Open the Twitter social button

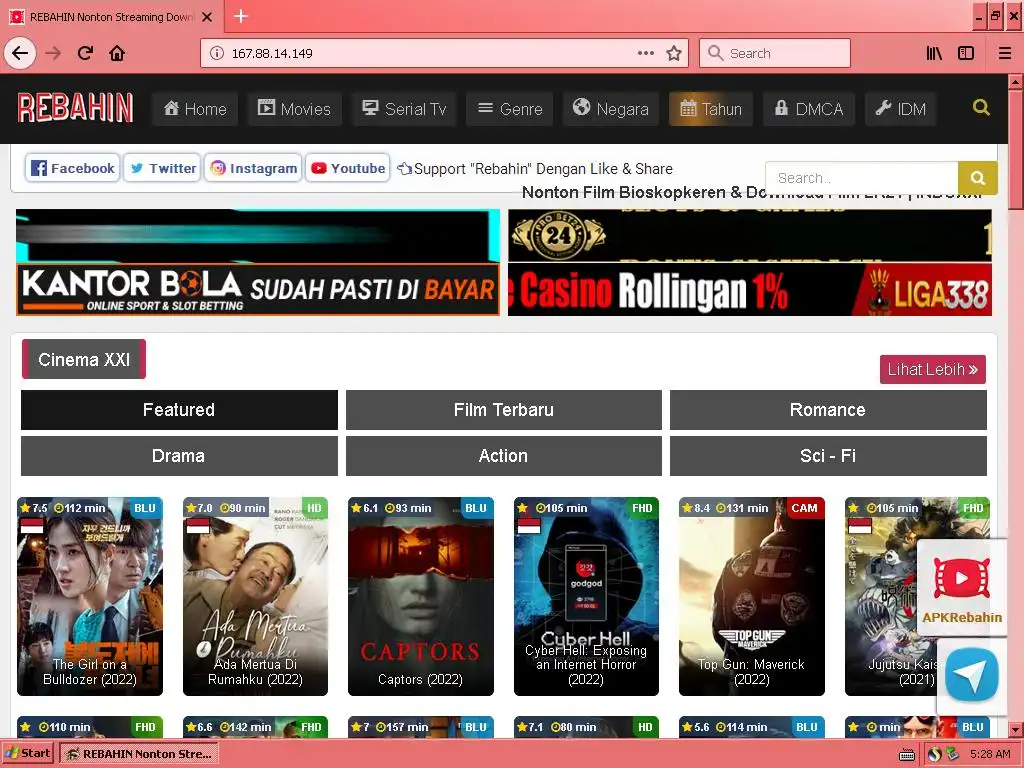point(162,168)
